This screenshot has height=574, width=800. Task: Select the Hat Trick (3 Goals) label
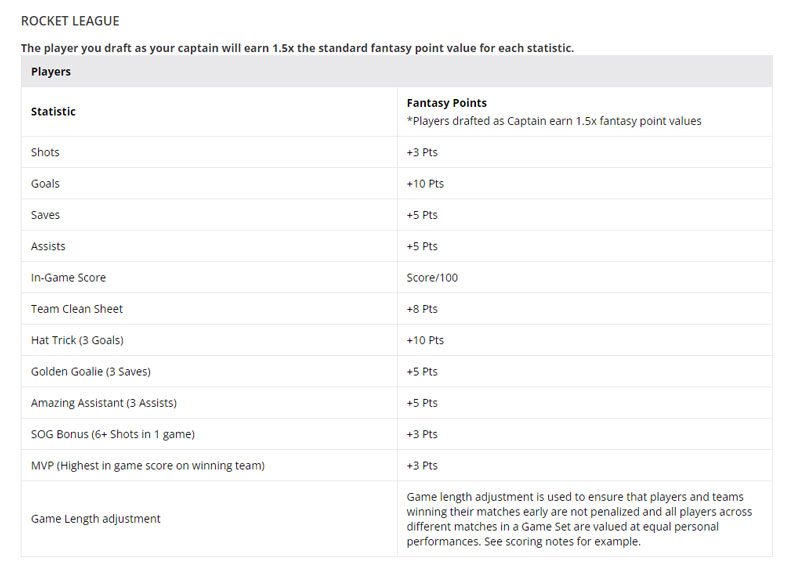(77, 340)
